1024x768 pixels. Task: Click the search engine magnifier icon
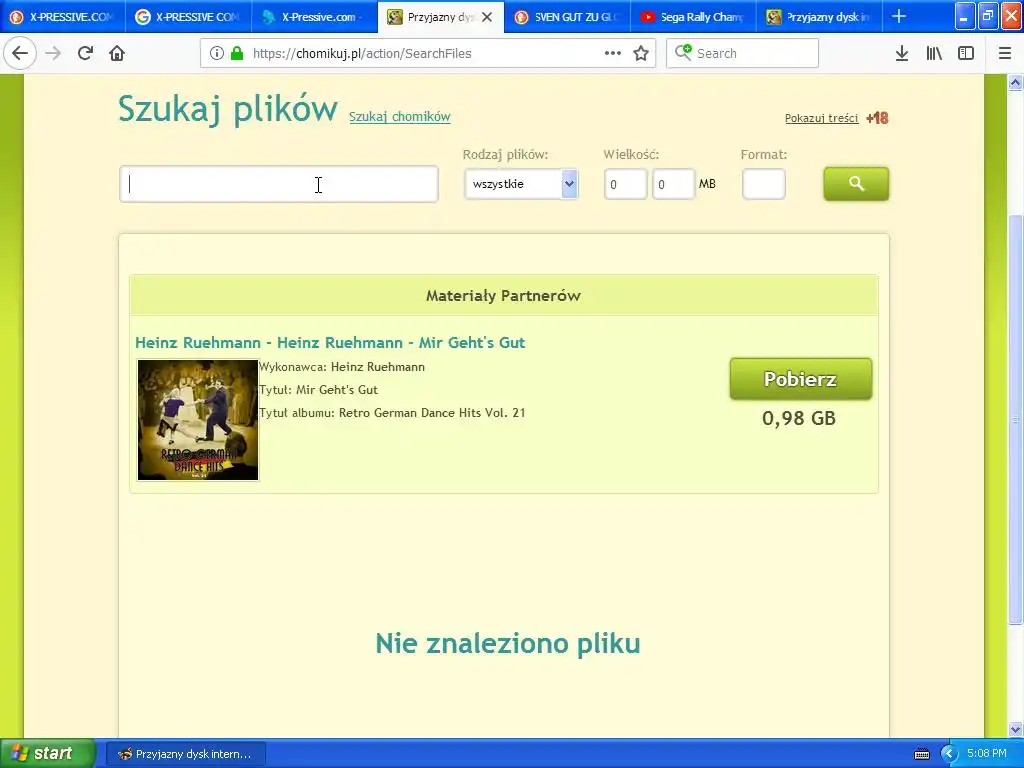coord(683,52)
